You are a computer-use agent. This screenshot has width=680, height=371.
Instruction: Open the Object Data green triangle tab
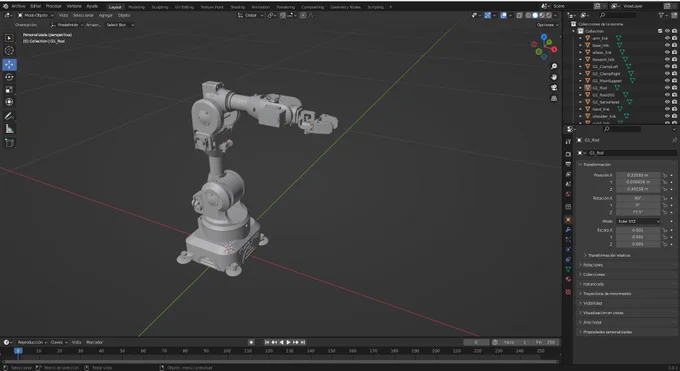click(568, 269)
